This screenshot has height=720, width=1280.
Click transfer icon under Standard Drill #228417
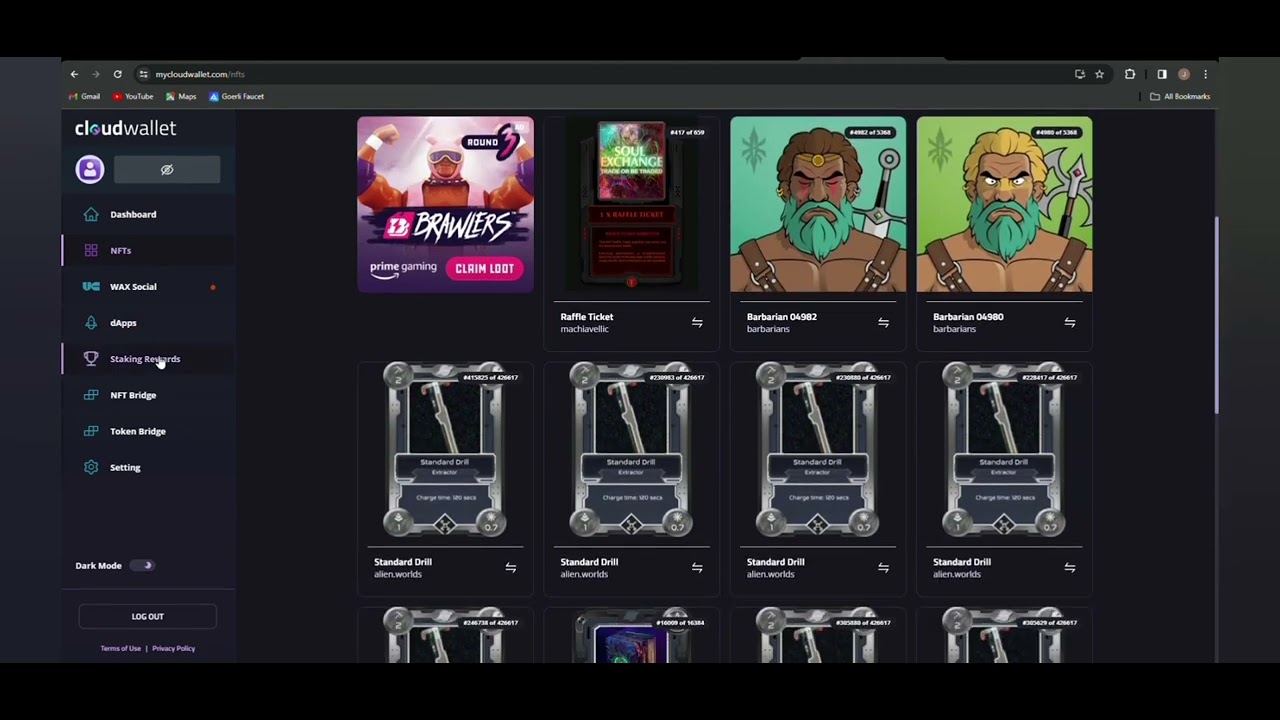click(x=1069, y=568)
